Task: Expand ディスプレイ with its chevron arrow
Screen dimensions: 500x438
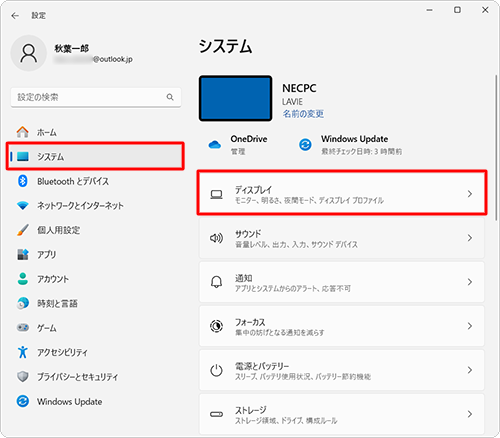Action: click(470, 194)
